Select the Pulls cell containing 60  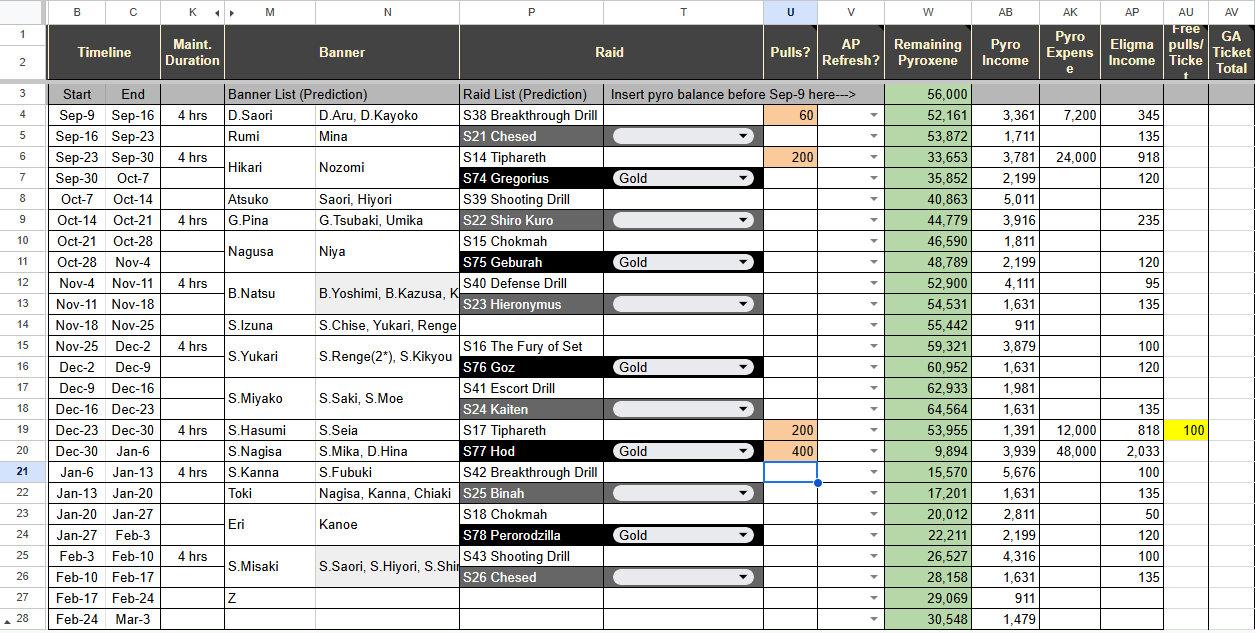pos(790,115)
